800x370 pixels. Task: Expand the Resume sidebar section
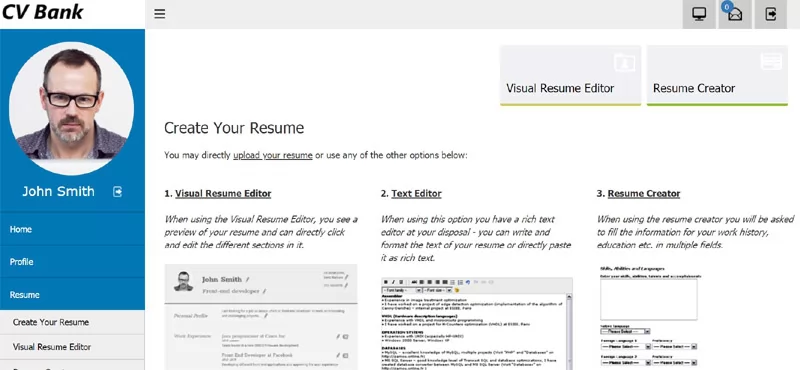coord(72,294)
